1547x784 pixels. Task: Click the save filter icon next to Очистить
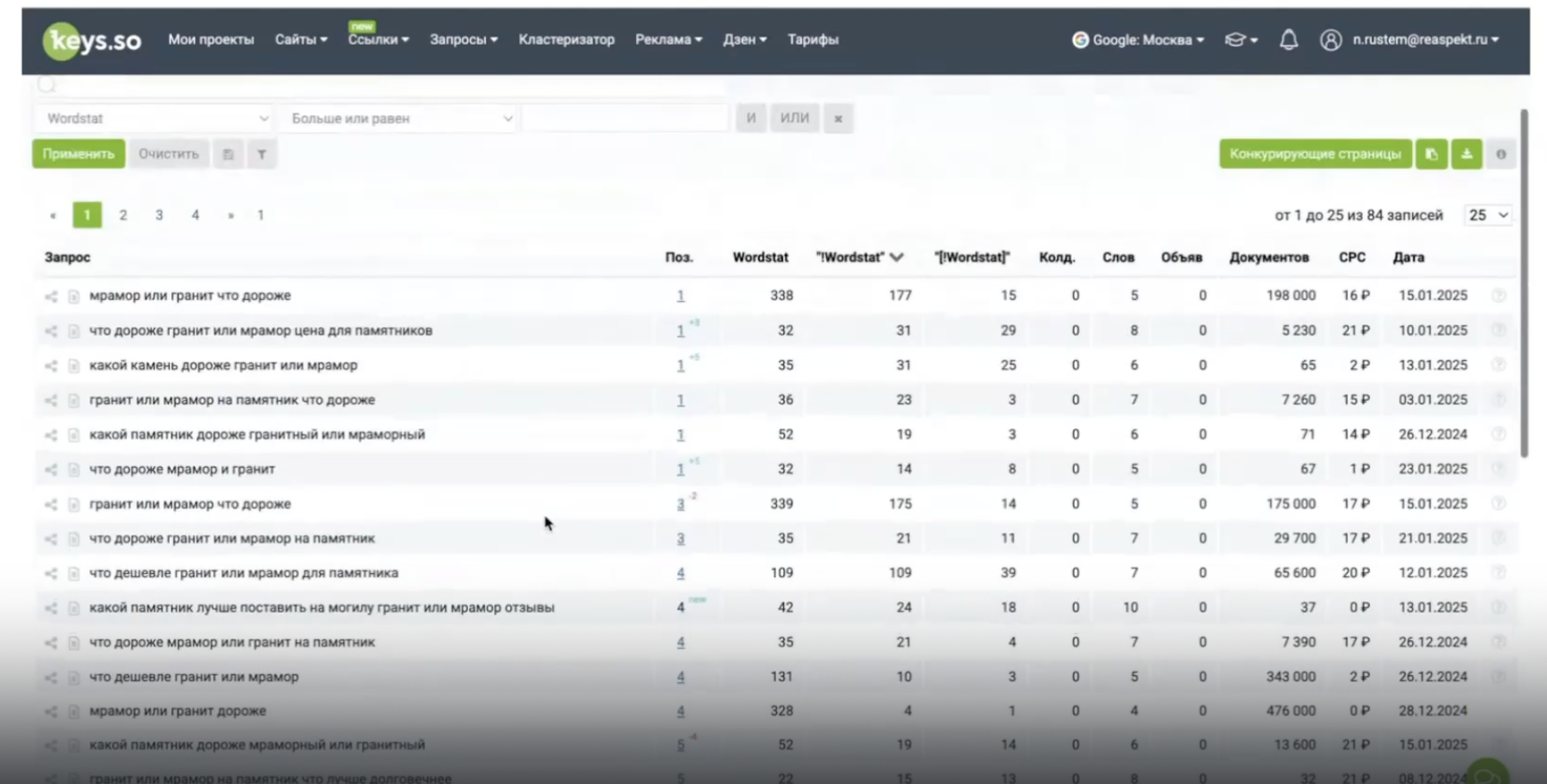pos(228,154)
